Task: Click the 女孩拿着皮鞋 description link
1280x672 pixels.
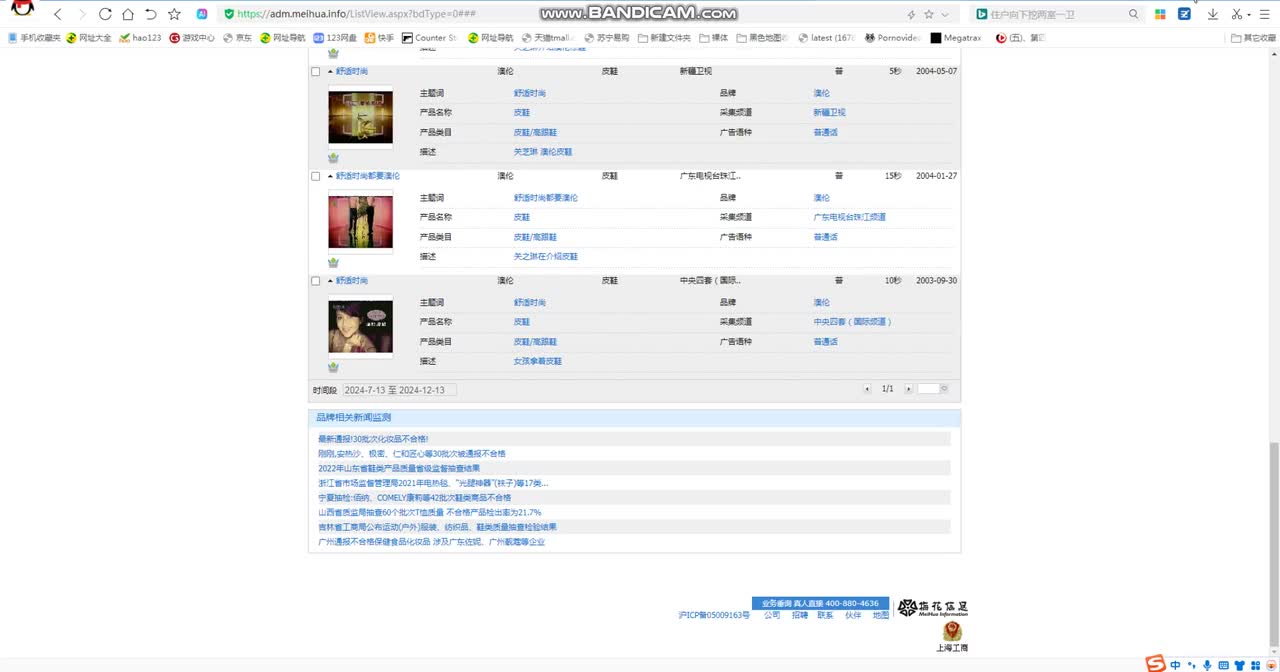Action: tap(538, 361)
